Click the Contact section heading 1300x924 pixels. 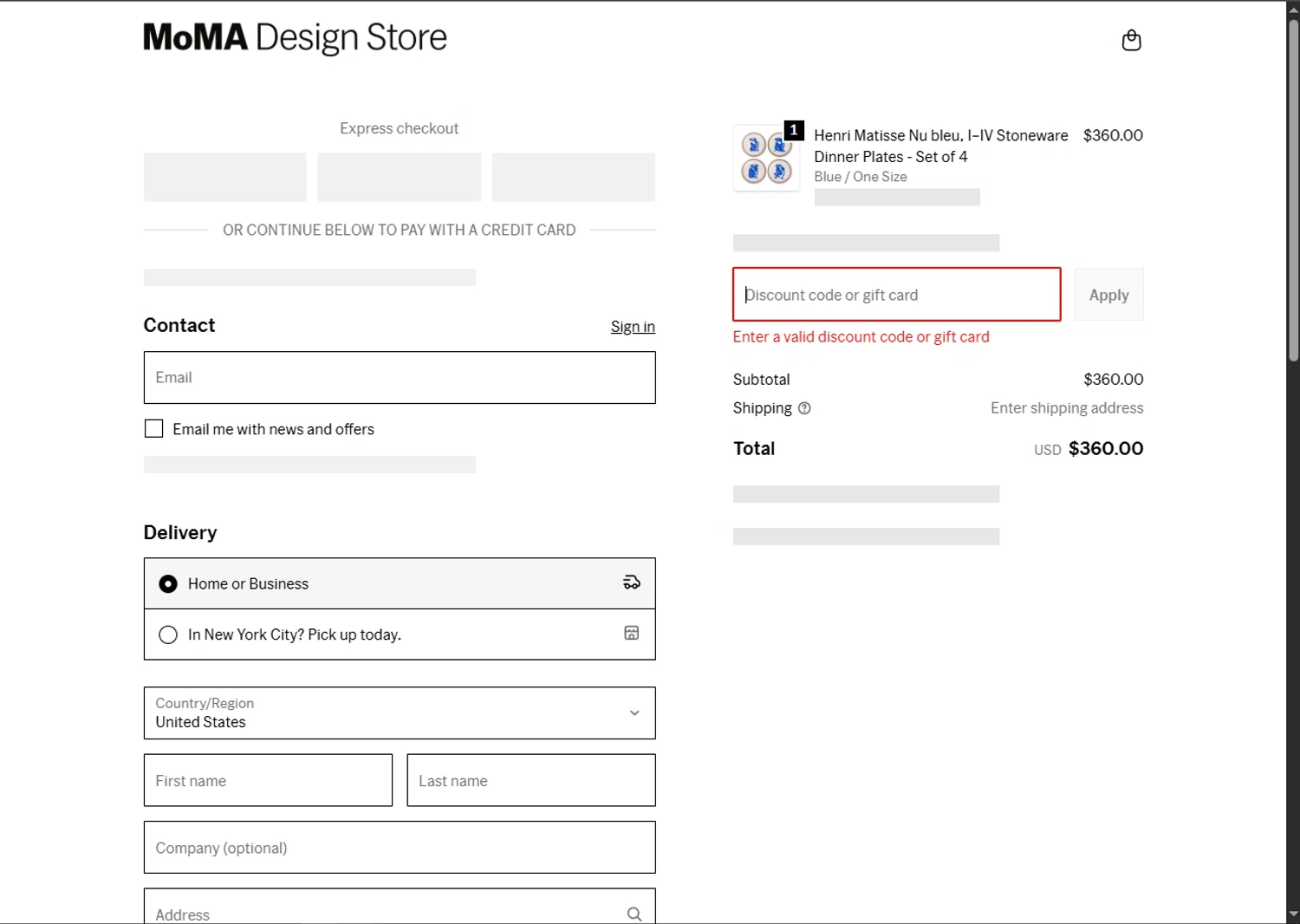click(179, 325)
